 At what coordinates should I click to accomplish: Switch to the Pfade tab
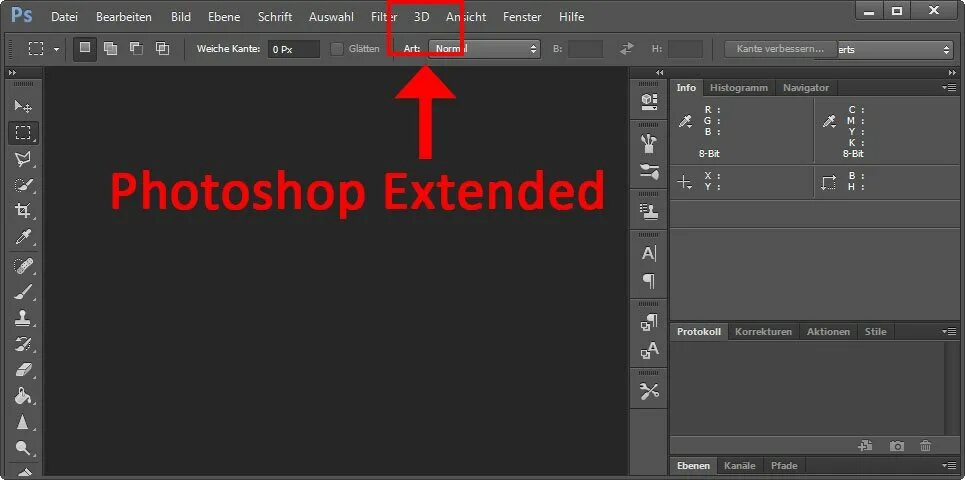[x=784, y=465]
